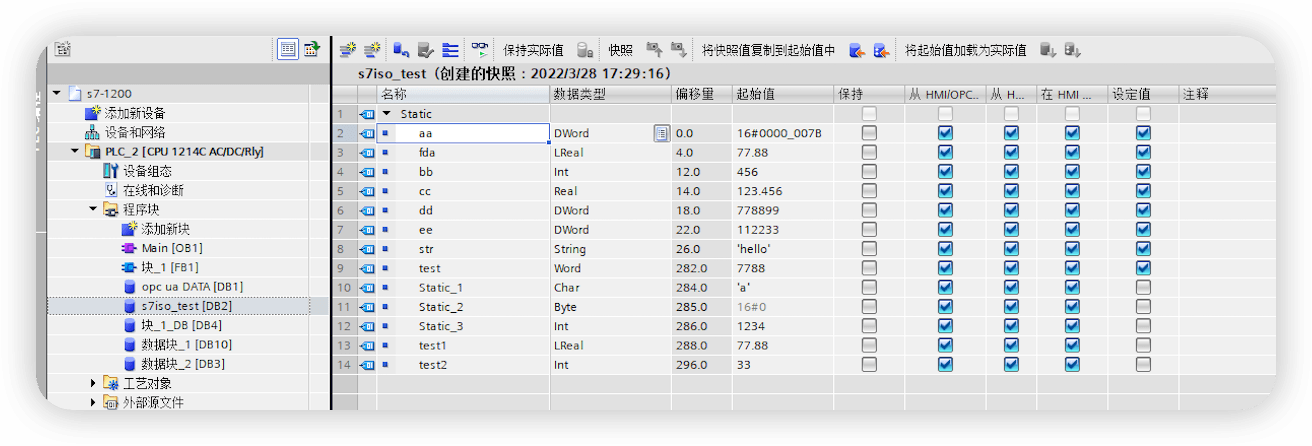This screenshot has height=446, width=1312.
Task: Select Main [OB1] block
Action: point(172,248)
